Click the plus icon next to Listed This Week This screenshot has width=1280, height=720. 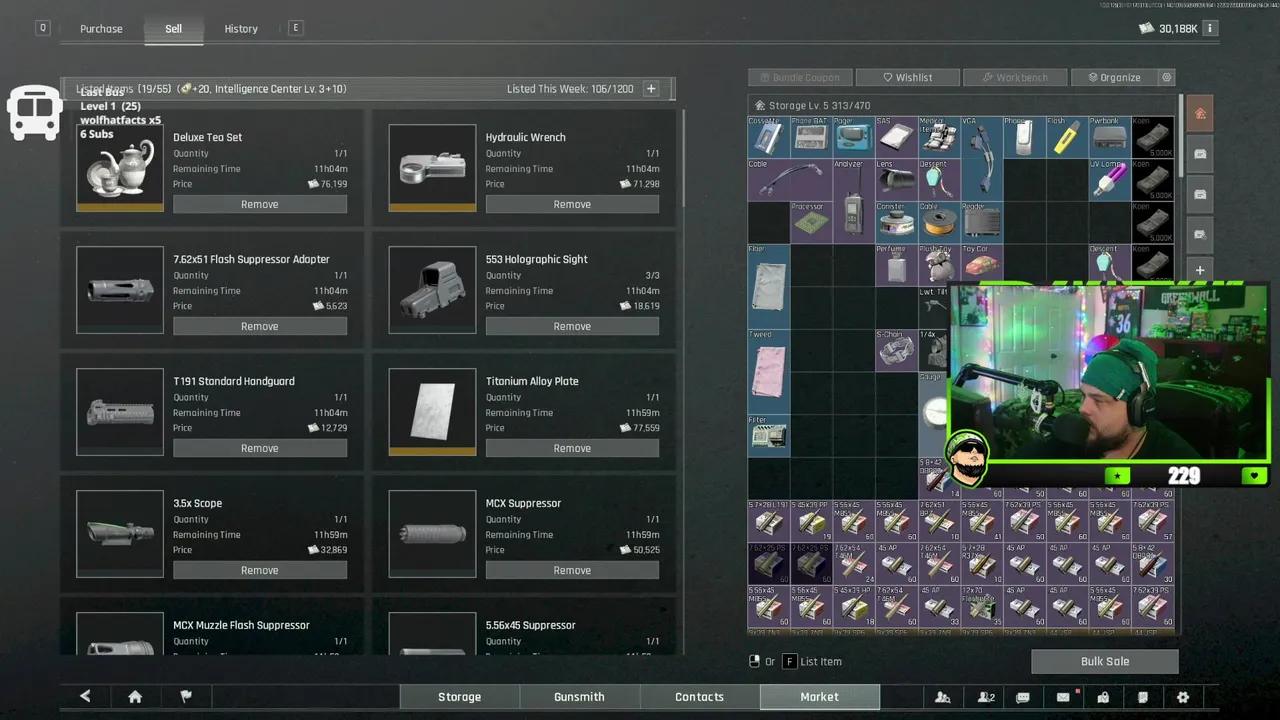[x=651, y=89]
